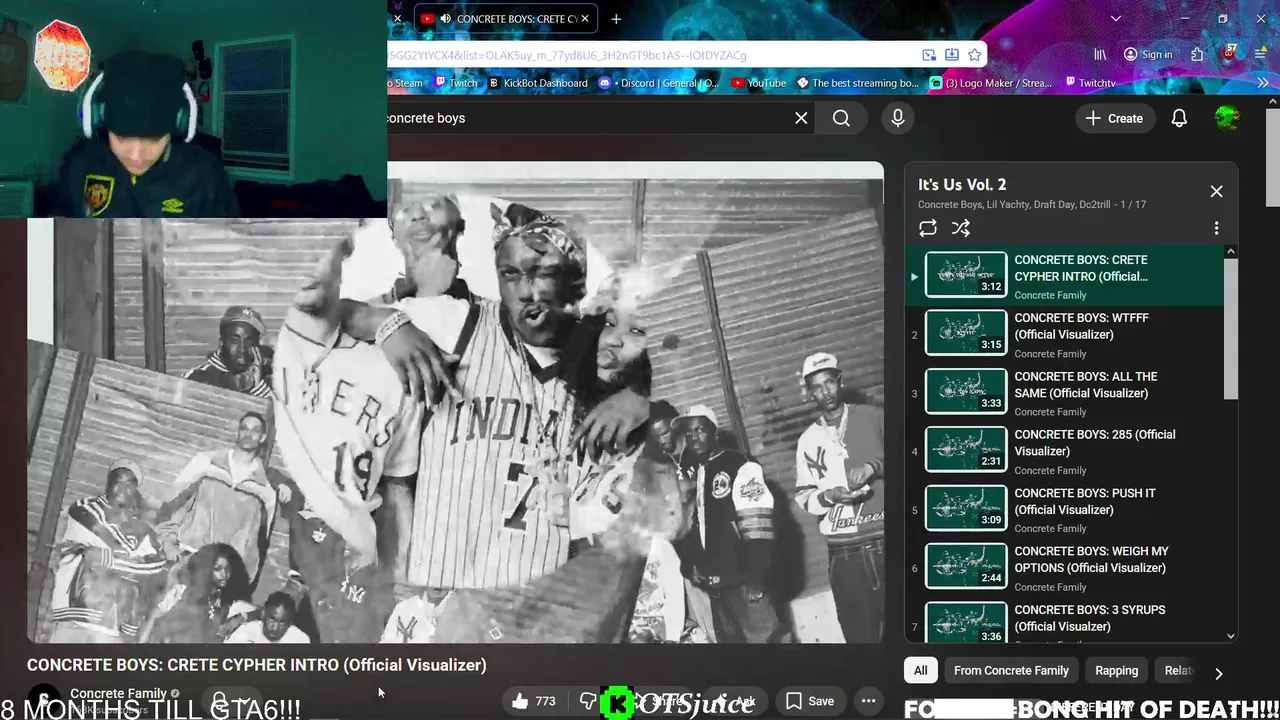Click the playlist scrollbar up arrow
This screenshot has width=1280, height=720.
click(x=1231, y=252)
